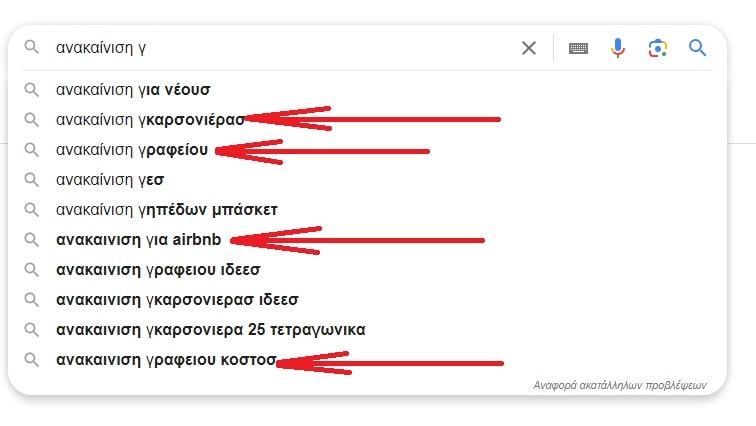Image resolution: width=756 pixels, height=426 pixels.
Task: Start voice search with the microphone icon
Action: pos(618,48)
